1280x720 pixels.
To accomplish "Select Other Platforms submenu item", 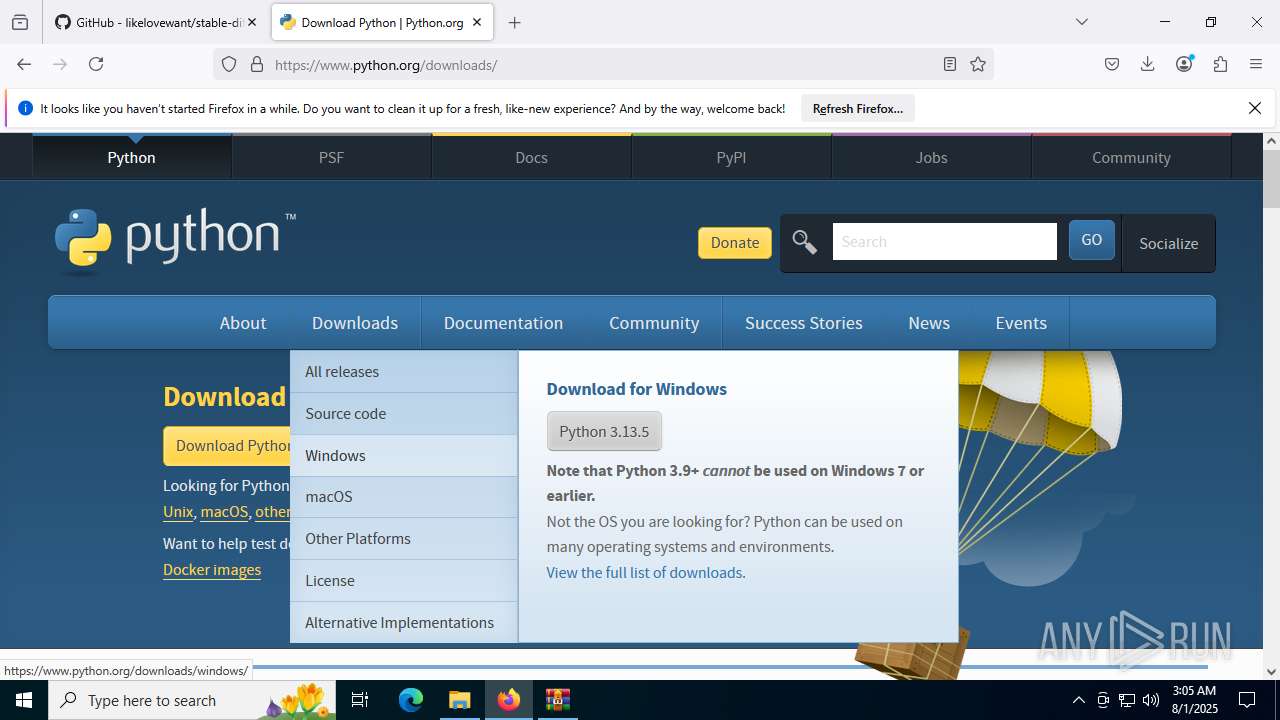I will [404, 539].
